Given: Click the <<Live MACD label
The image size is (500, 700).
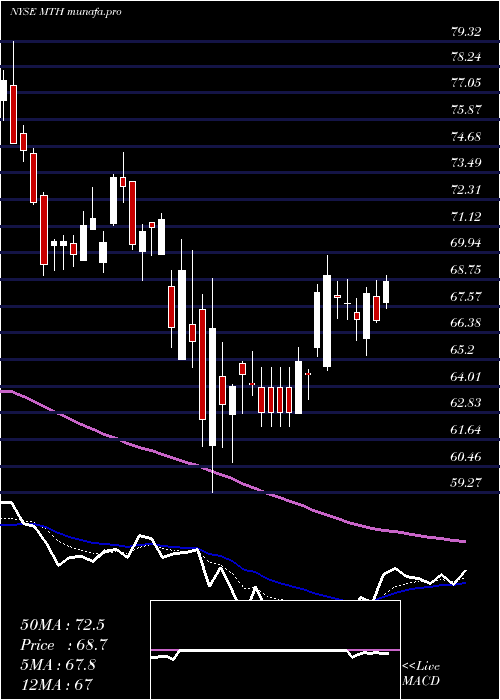Looking at the screenshot, I should click(421, 674).
